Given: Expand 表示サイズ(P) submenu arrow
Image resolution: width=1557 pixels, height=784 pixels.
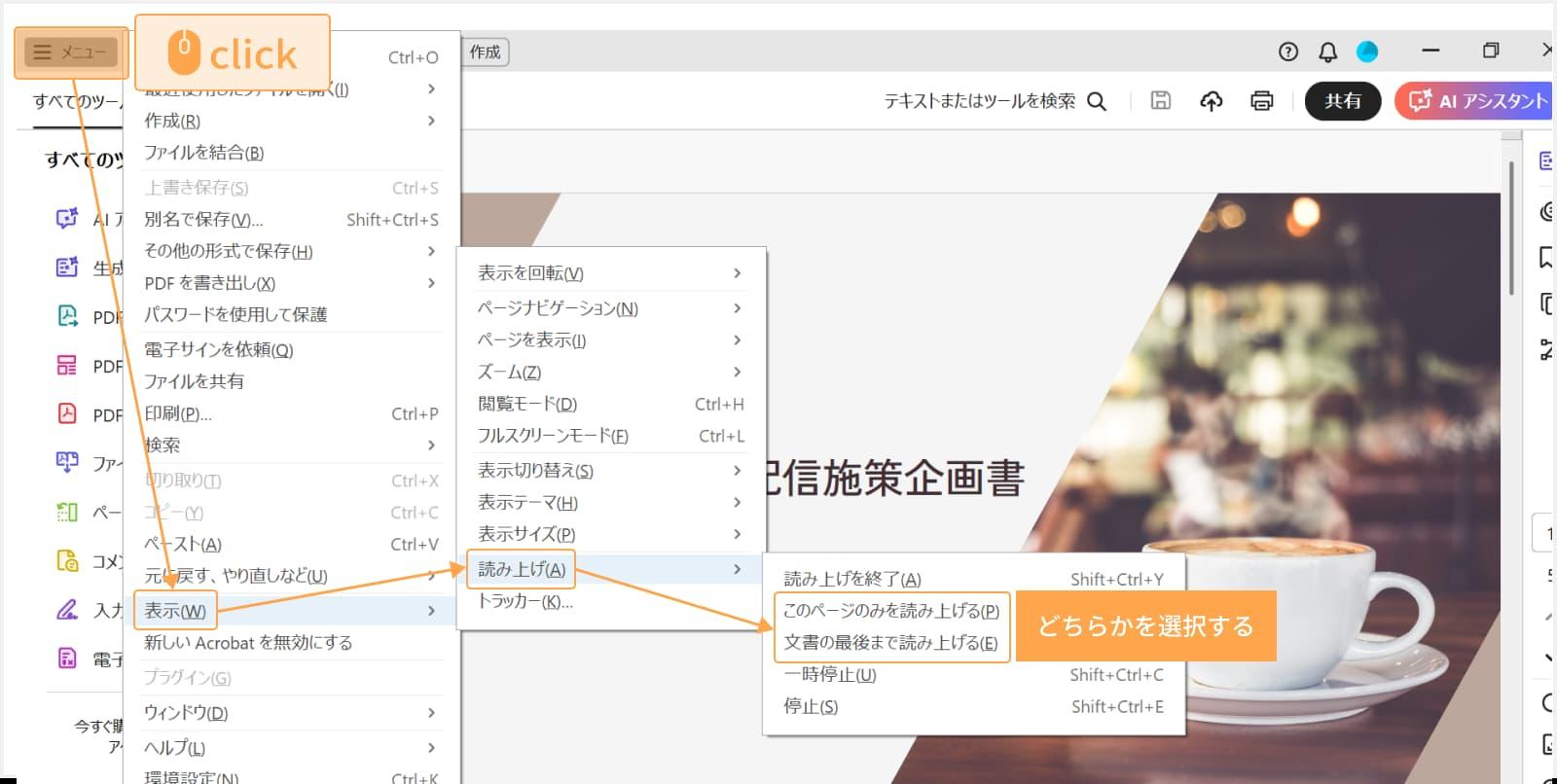Looking at the screenshot, I should 737,535.
